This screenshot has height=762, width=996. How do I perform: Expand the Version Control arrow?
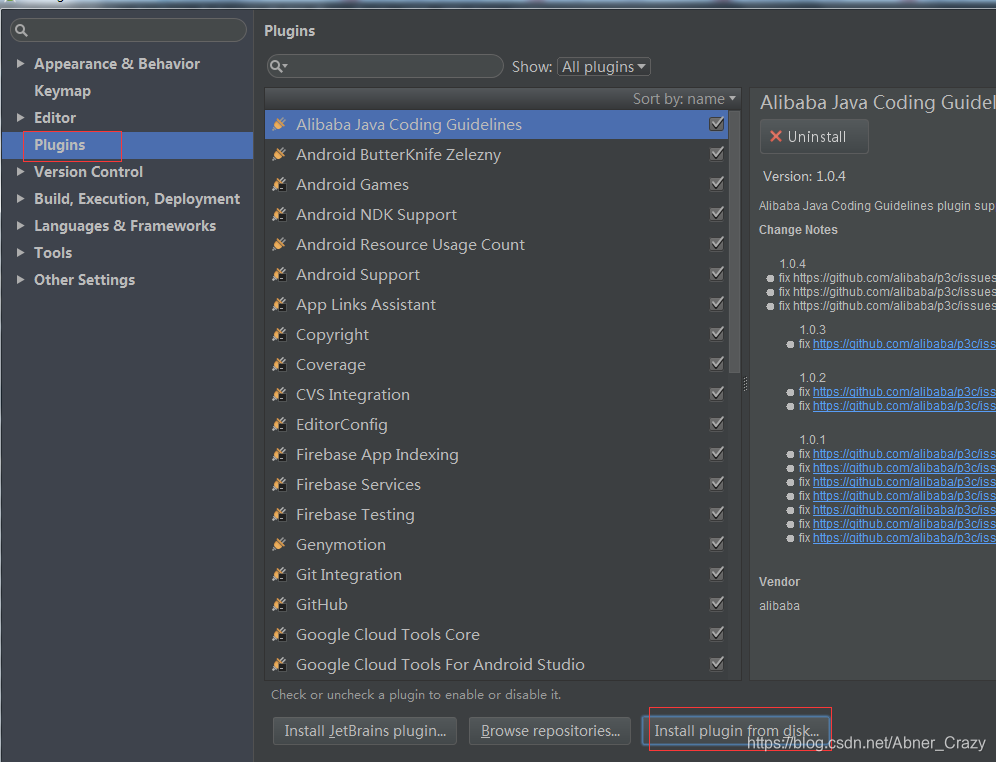20,171
